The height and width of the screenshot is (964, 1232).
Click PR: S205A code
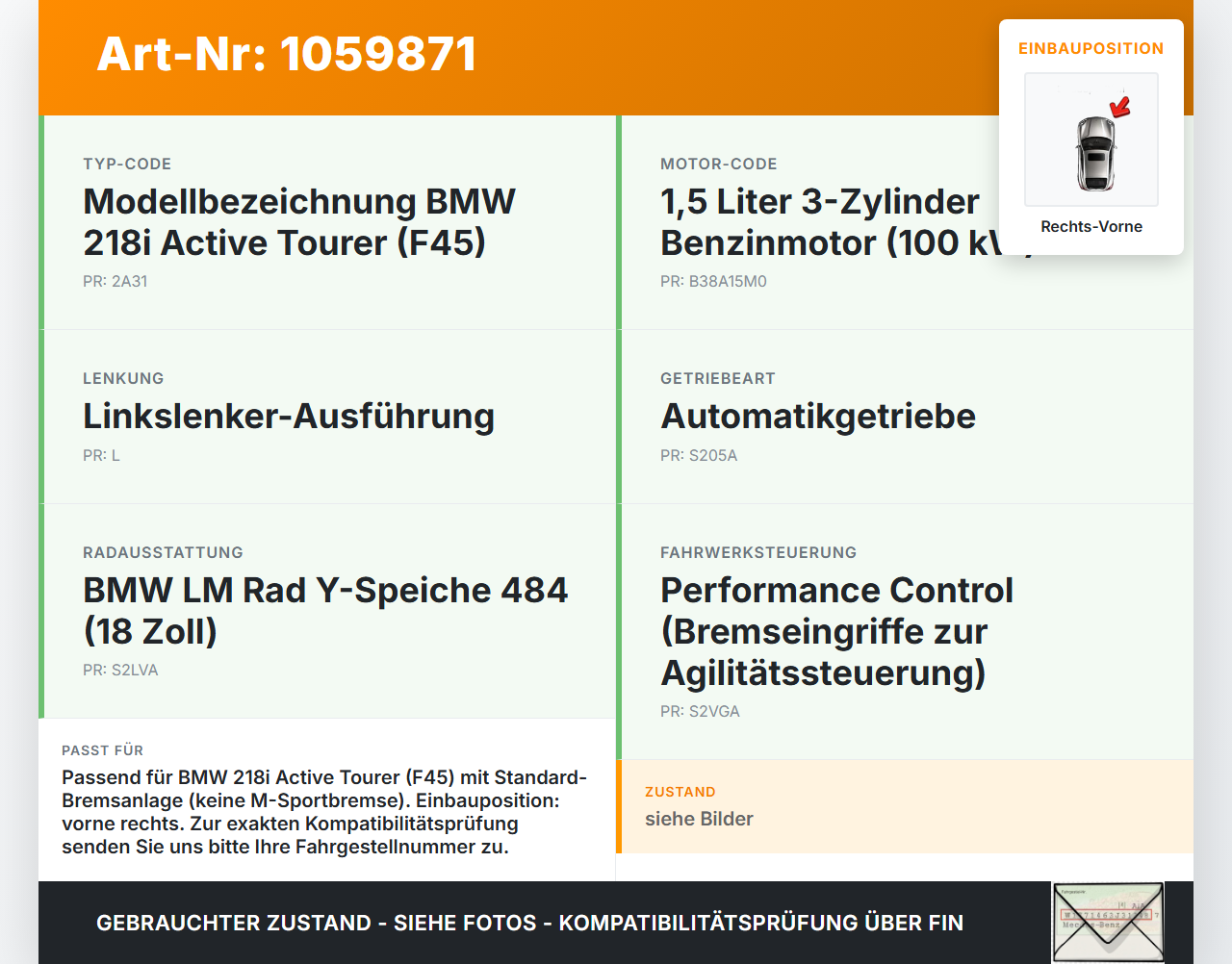pos(699,455)
